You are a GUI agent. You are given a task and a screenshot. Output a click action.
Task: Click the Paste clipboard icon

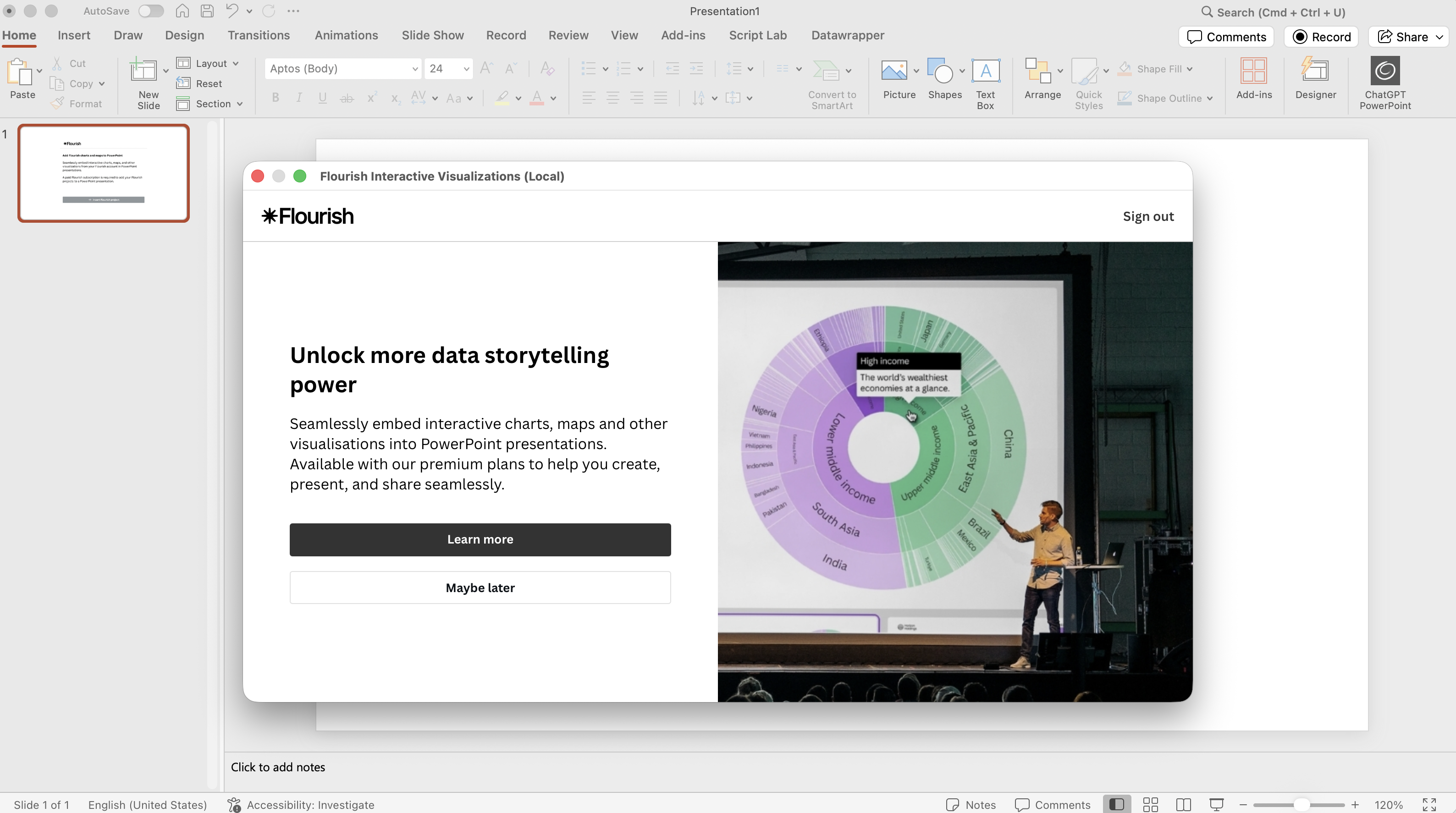point(19,72)
